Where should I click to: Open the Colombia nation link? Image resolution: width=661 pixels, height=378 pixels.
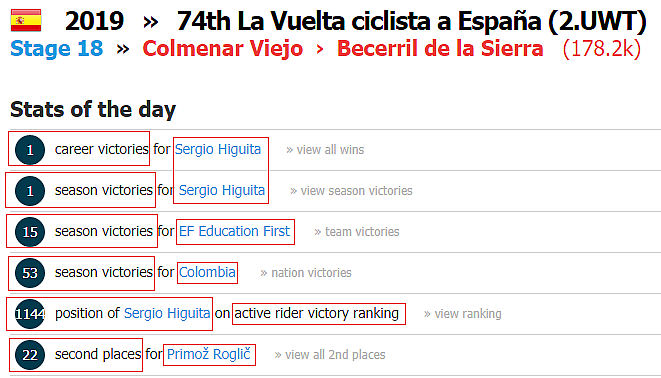[207, 272]
